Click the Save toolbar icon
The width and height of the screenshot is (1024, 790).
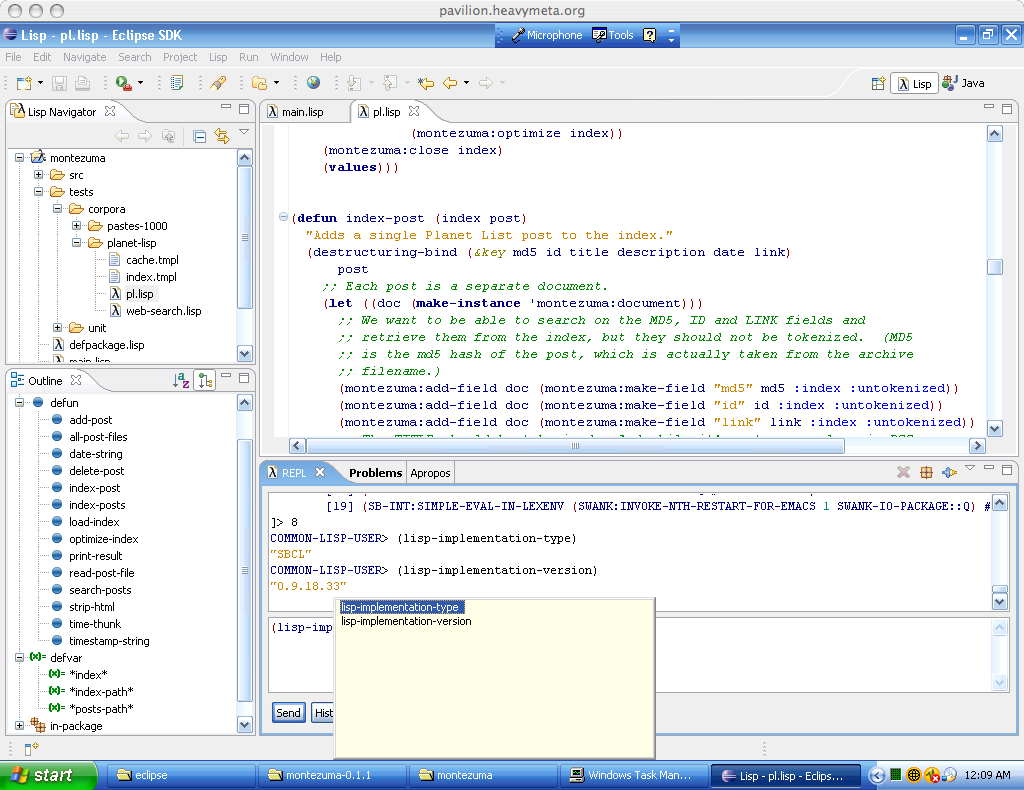point(59,83)
